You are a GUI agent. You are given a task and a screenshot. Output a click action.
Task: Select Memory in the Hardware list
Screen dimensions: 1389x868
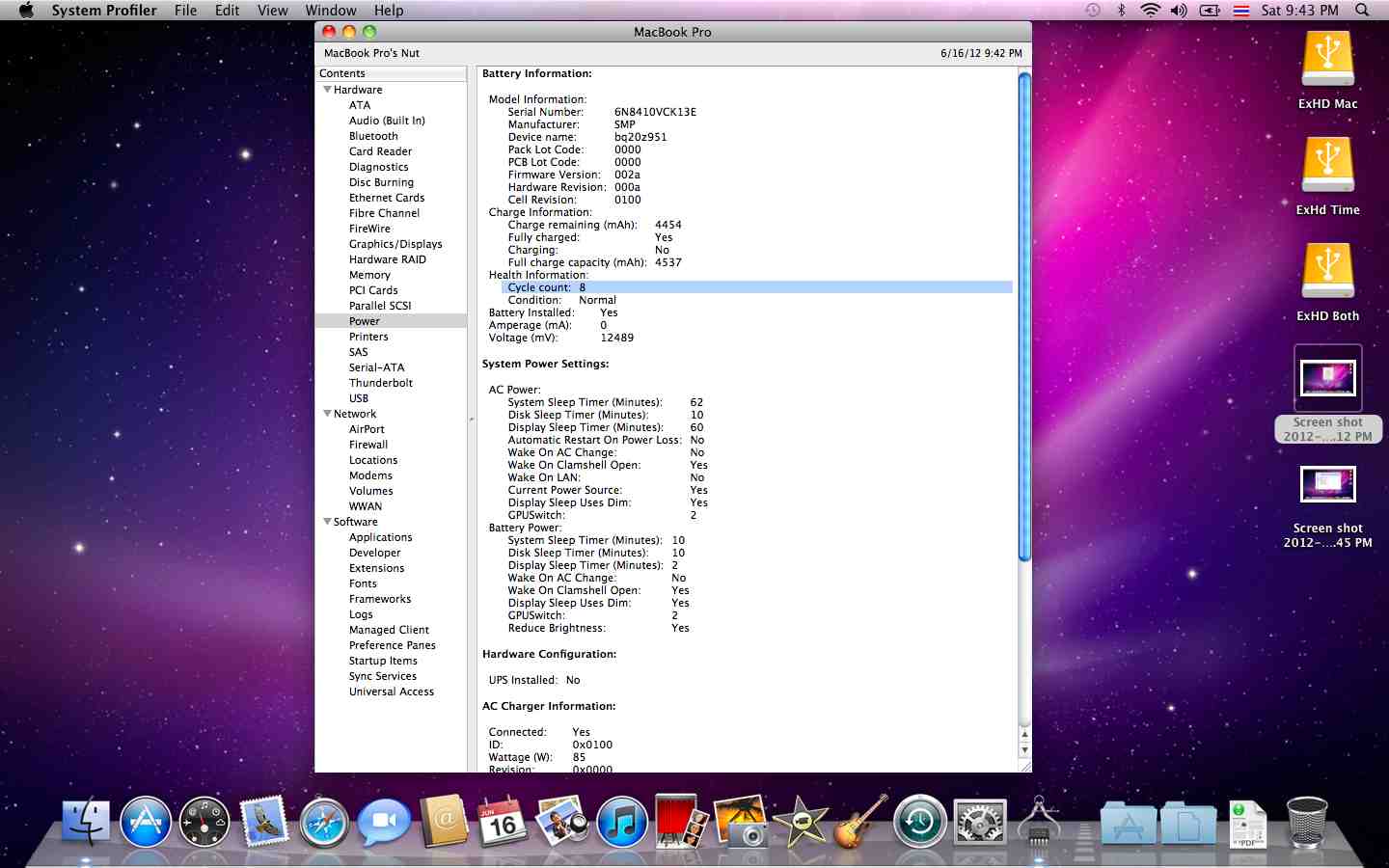pos(369,275)
